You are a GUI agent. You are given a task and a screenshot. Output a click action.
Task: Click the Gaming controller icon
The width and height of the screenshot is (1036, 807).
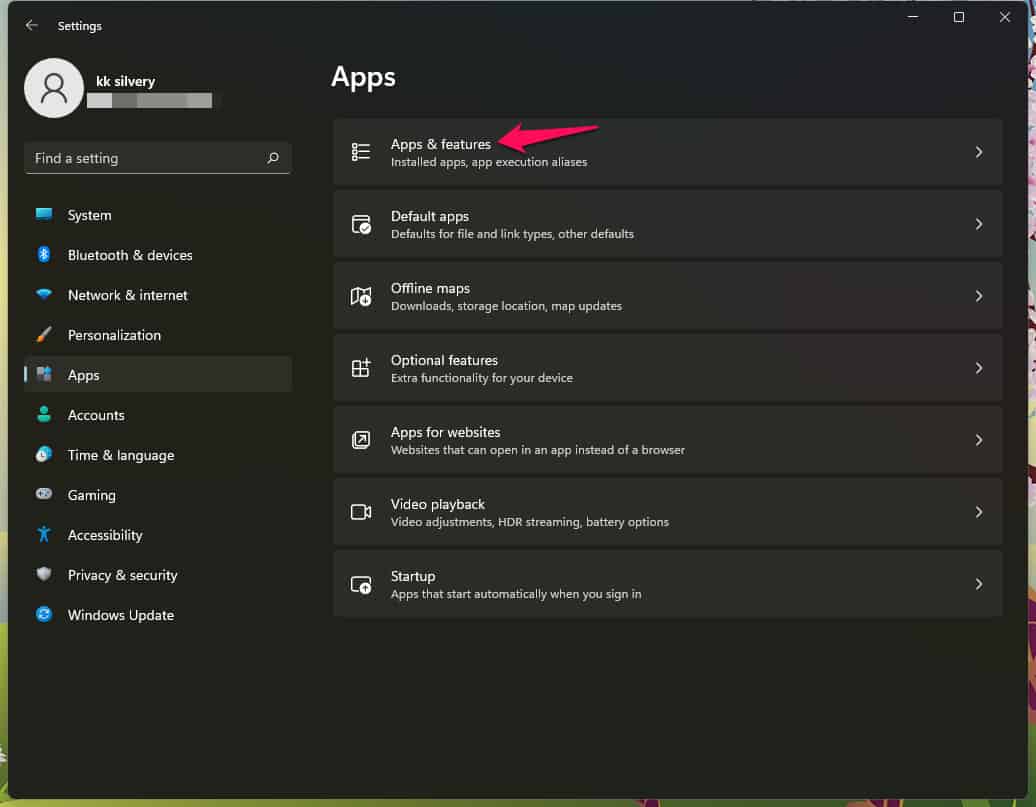coord(44,495)
